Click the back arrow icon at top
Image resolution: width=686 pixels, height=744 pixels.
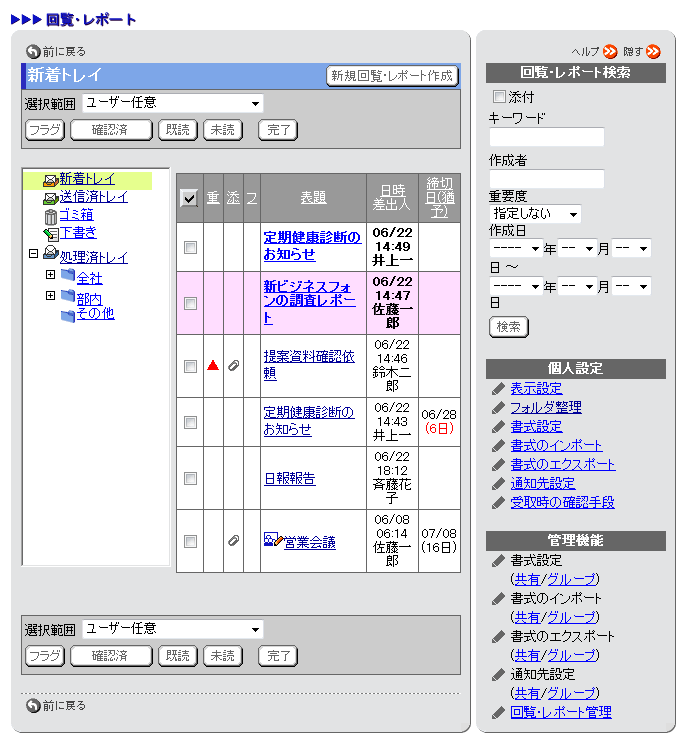[x=33, y=51]
